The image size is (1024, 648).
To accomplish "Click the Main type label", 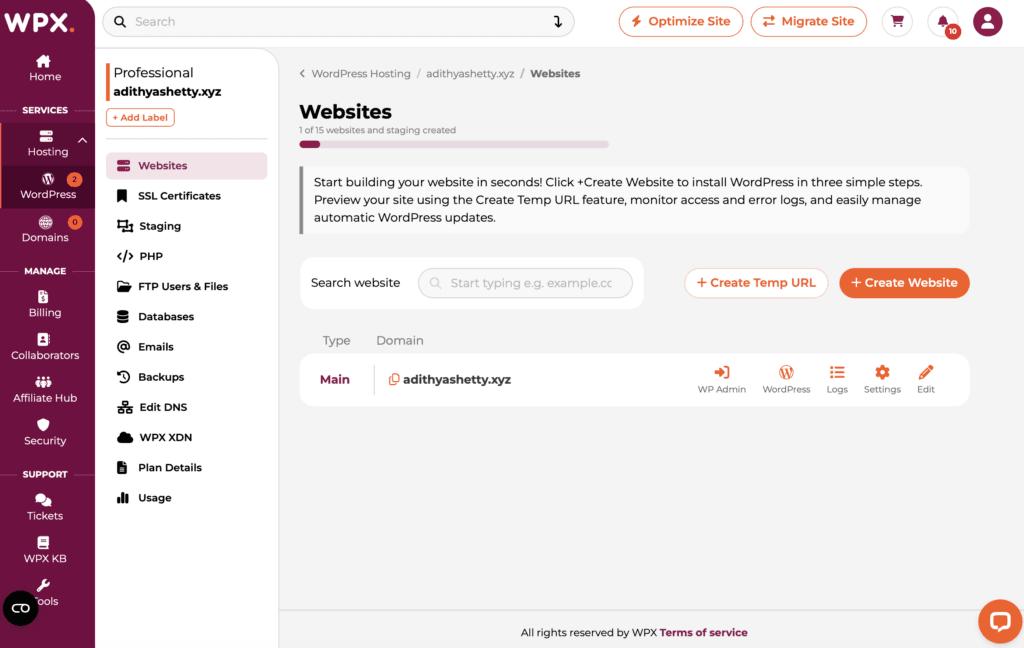I will click(x=335, y=380).
